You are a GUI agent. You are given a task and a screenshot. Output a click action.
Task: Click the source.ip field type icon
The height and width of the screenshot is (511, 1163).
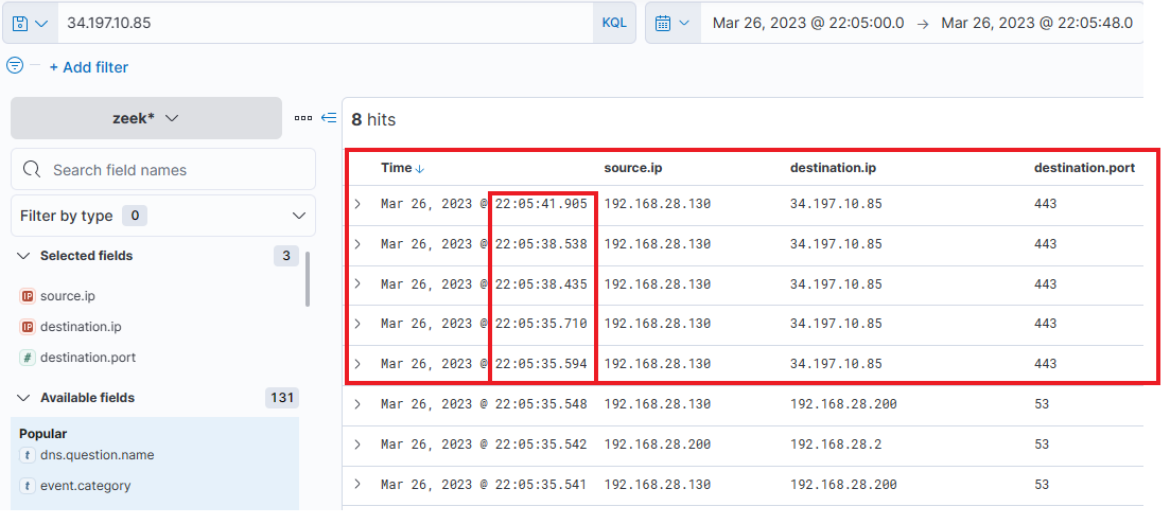(x=27, y=296)
